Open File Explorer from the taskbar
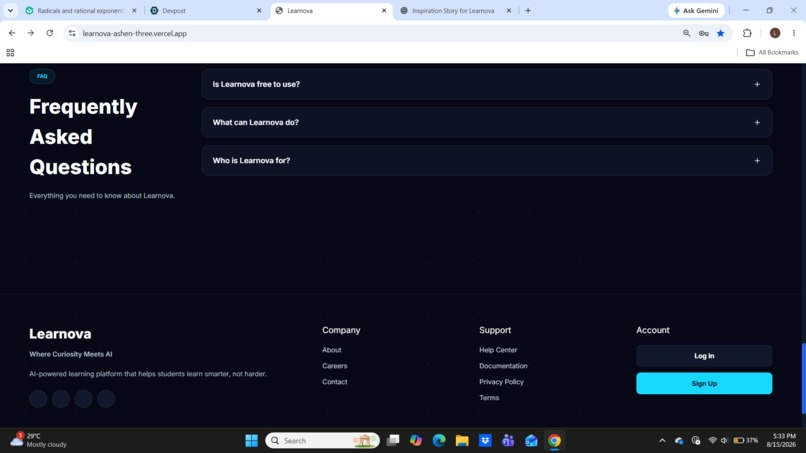806x453 pixels. point(462,441)
